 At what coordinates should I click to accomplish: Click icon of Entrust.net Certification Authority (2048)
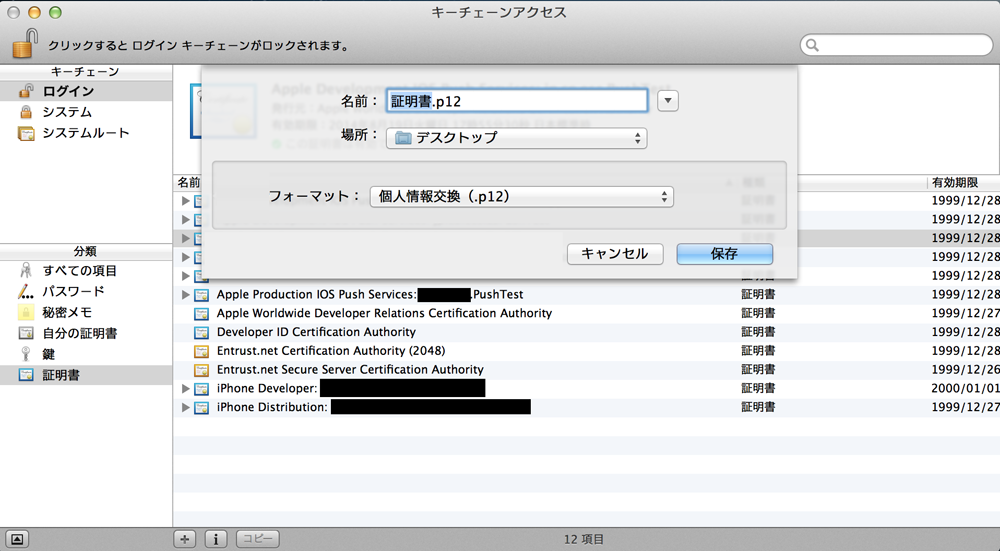pos(202,351)
